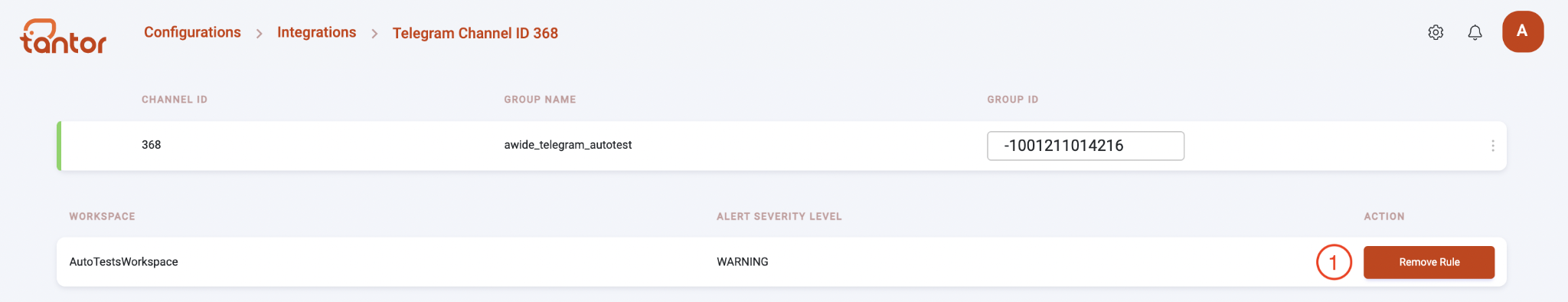The width and height of the screenshot is (1568, 302).
Task: Click the Channel ID column header
Action: 175,100
